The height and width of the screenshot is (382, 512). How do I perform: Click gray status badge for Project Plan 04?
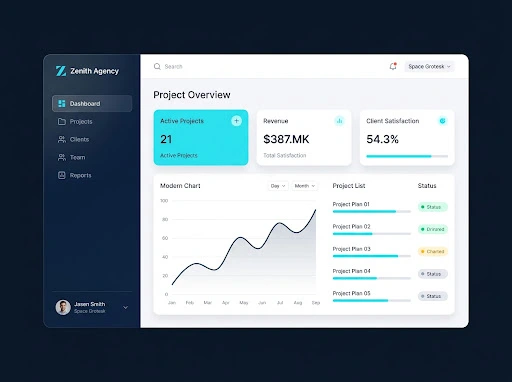433,274
